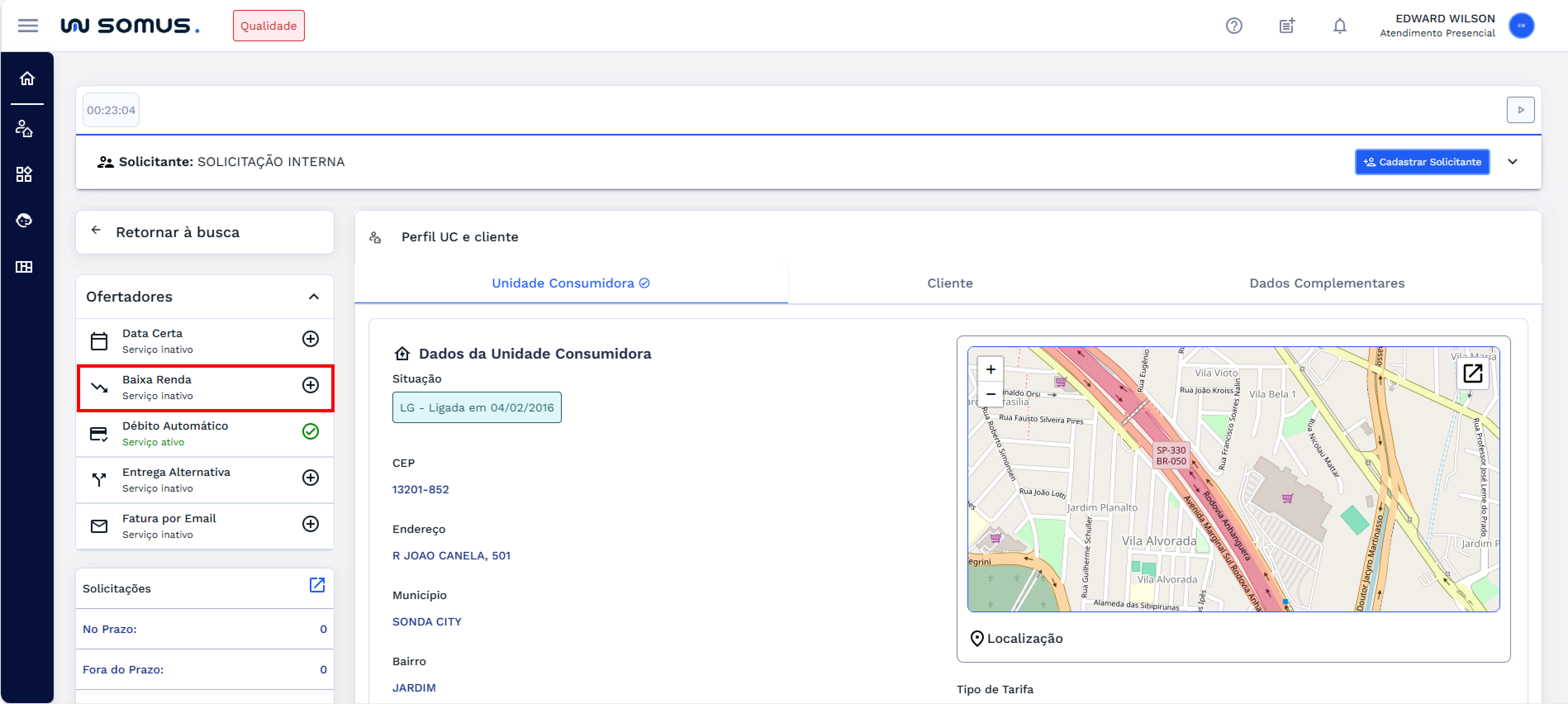Open the notifications bell
Image resolution: width=1568 pixels, height=704 pixels.
pos(1339,26)
